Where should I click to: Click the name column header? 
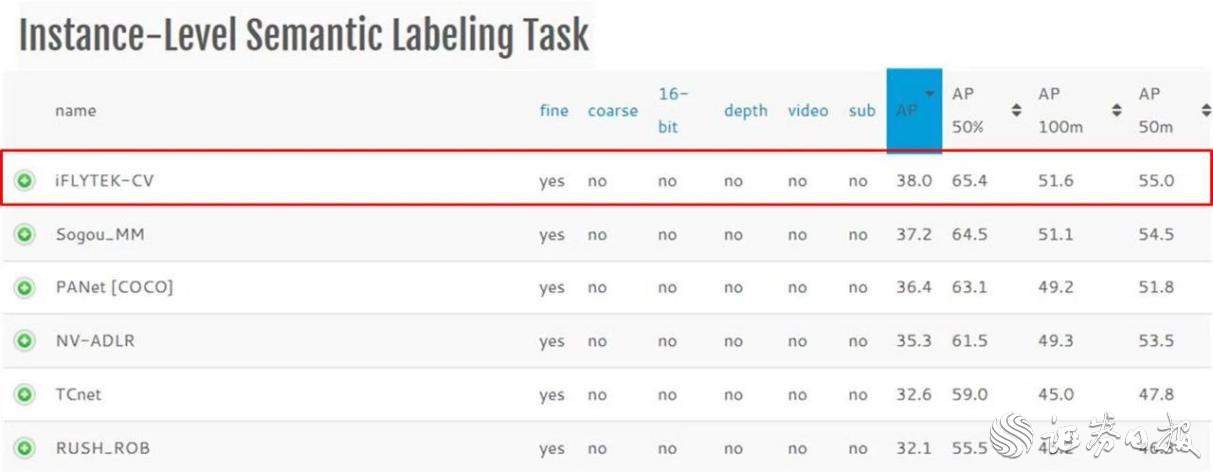click(76, 111)
